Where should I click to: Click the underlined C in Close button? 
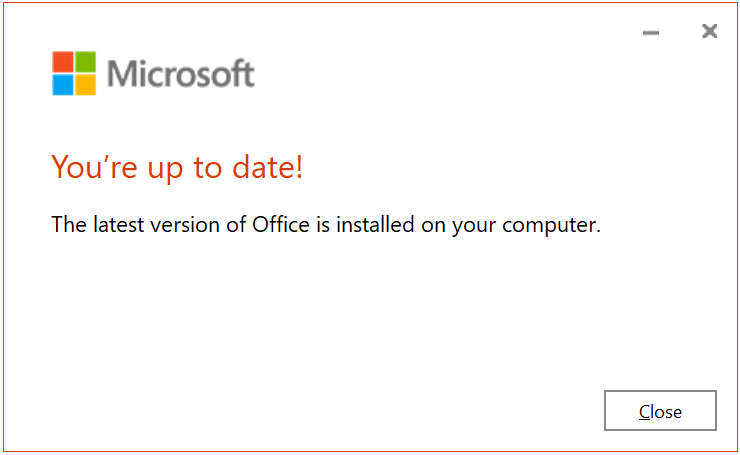(644, 411)
